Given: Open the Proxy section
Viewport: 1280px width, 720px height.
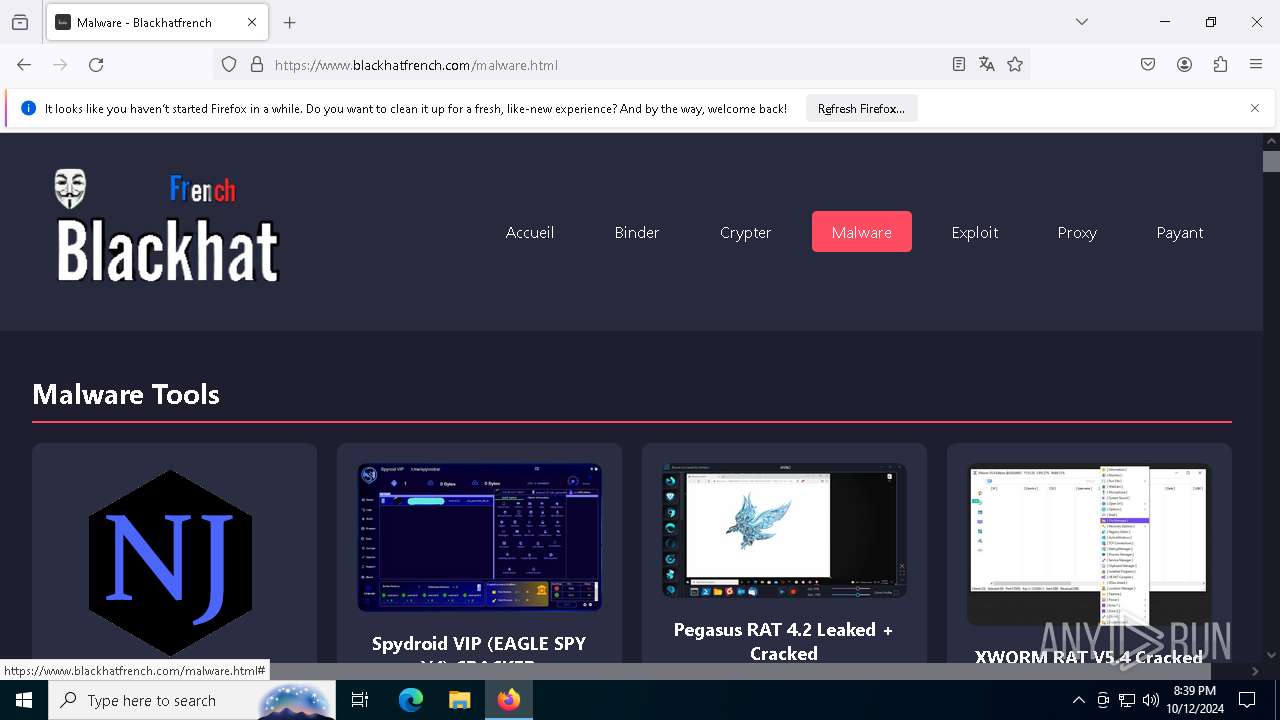Looking at the screenshot, I should click(x=1077, y=232).
